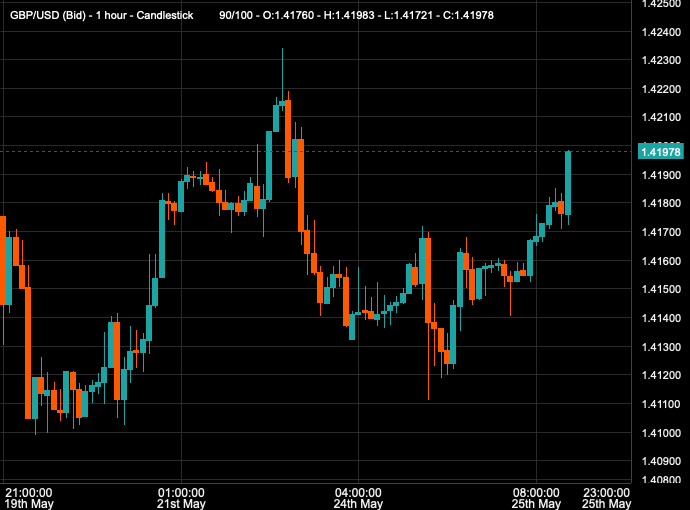Click the 1.41000 price axis label

tap(661, 433)
